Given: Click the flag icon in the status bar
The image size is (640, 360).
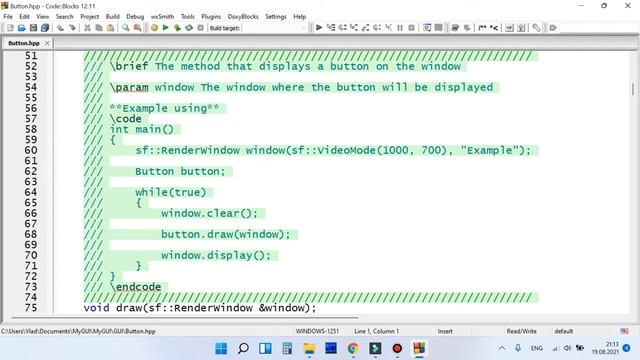Looking at the screenshot, I should point(624,331).
